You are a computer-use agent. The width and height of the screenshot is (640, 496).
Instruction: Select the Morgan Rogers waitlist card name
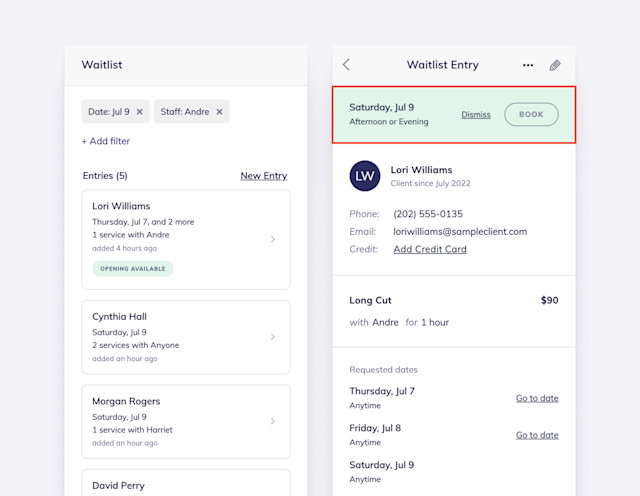click(x=126, y=401)
